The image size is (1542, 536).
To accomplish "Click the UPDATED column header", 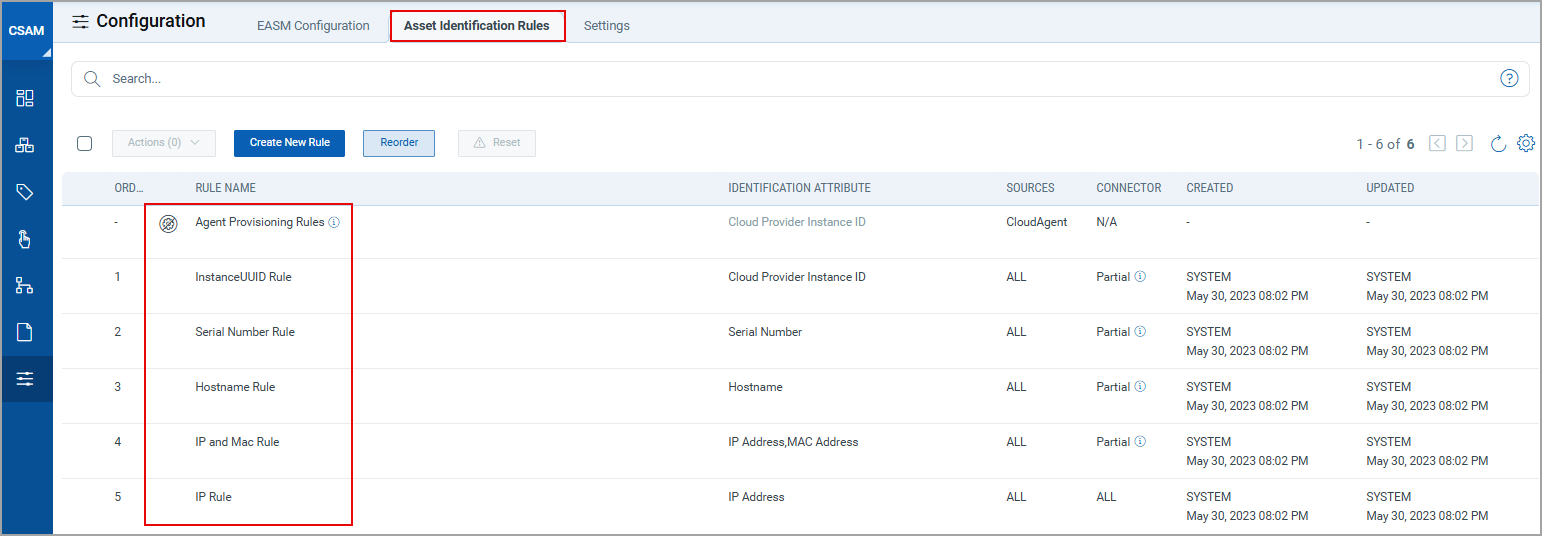I will click(x=1390, y=188).
